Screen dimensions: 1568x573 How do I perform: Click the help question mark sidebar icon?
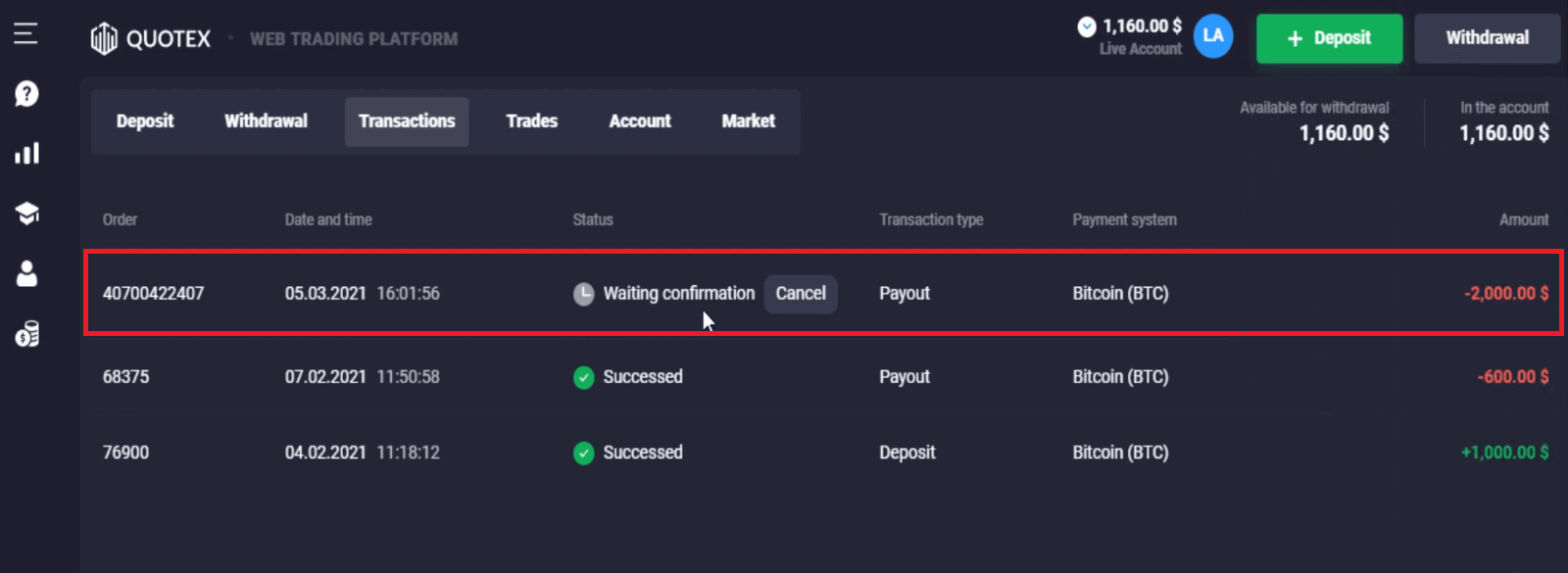pos(26,94)
